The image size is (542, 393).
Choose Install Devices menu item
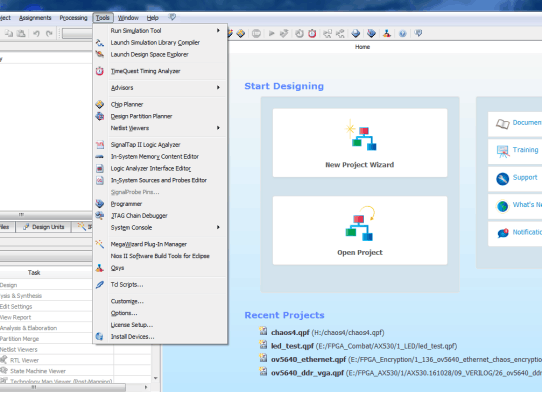click(x=132, y=337)
